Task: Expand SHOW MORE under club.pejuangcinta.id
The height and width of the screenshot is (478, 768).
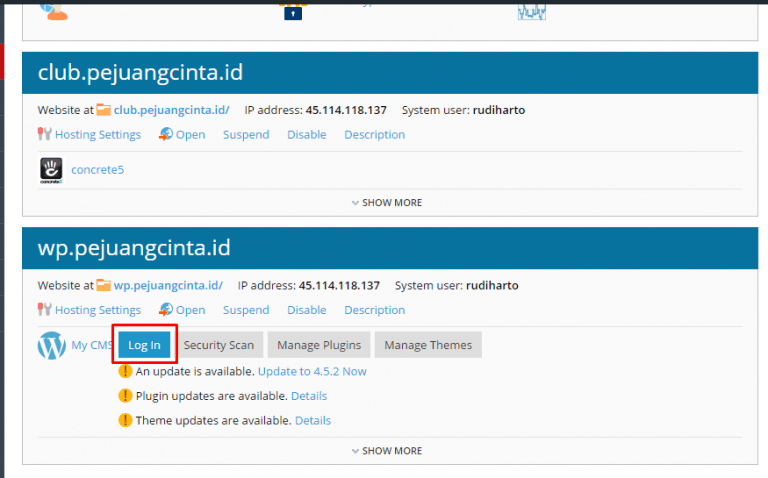Action: [x=387, y=203]
